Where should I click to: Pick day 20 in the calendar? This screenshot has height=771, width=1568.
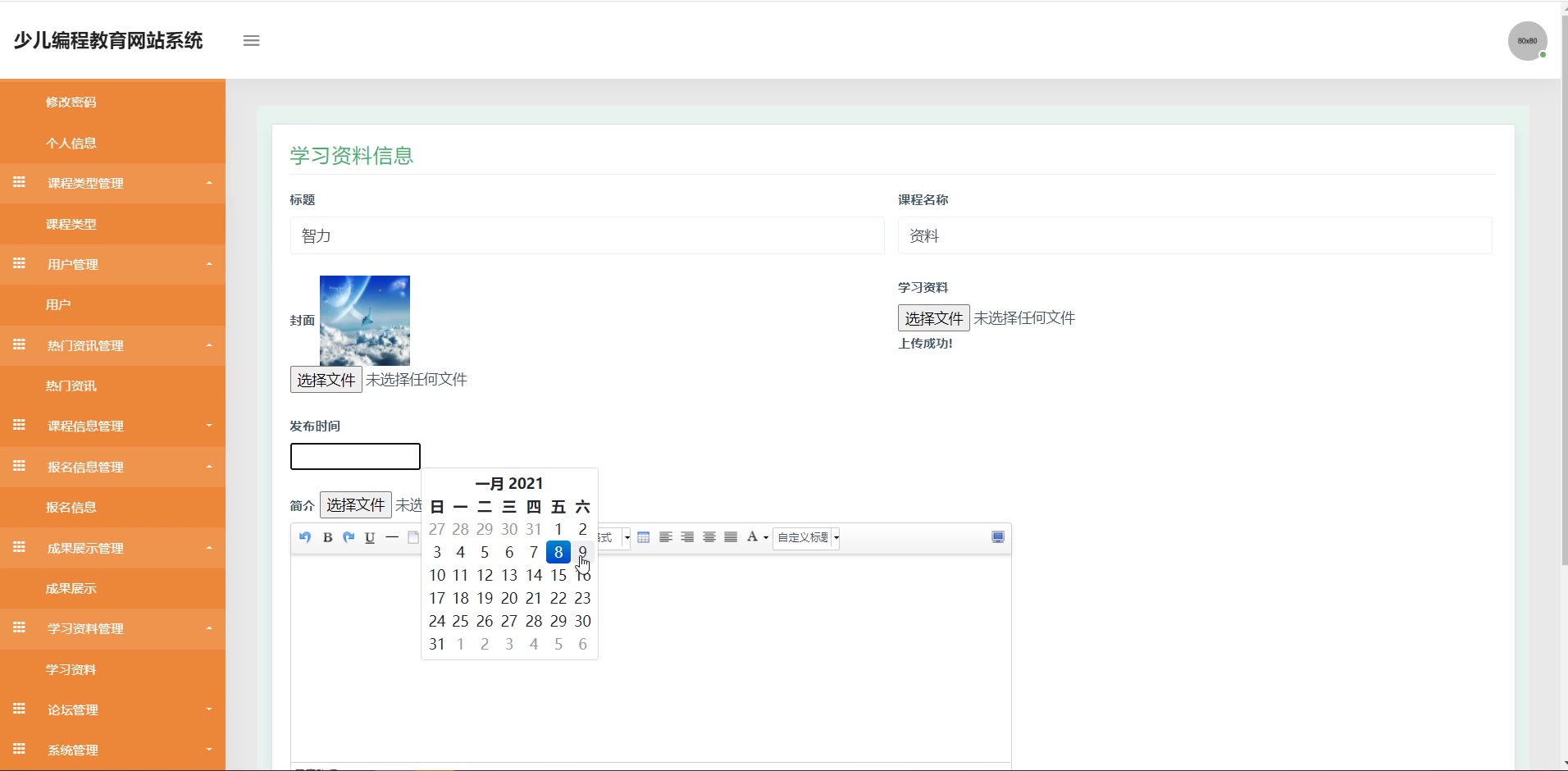(509, 598)
